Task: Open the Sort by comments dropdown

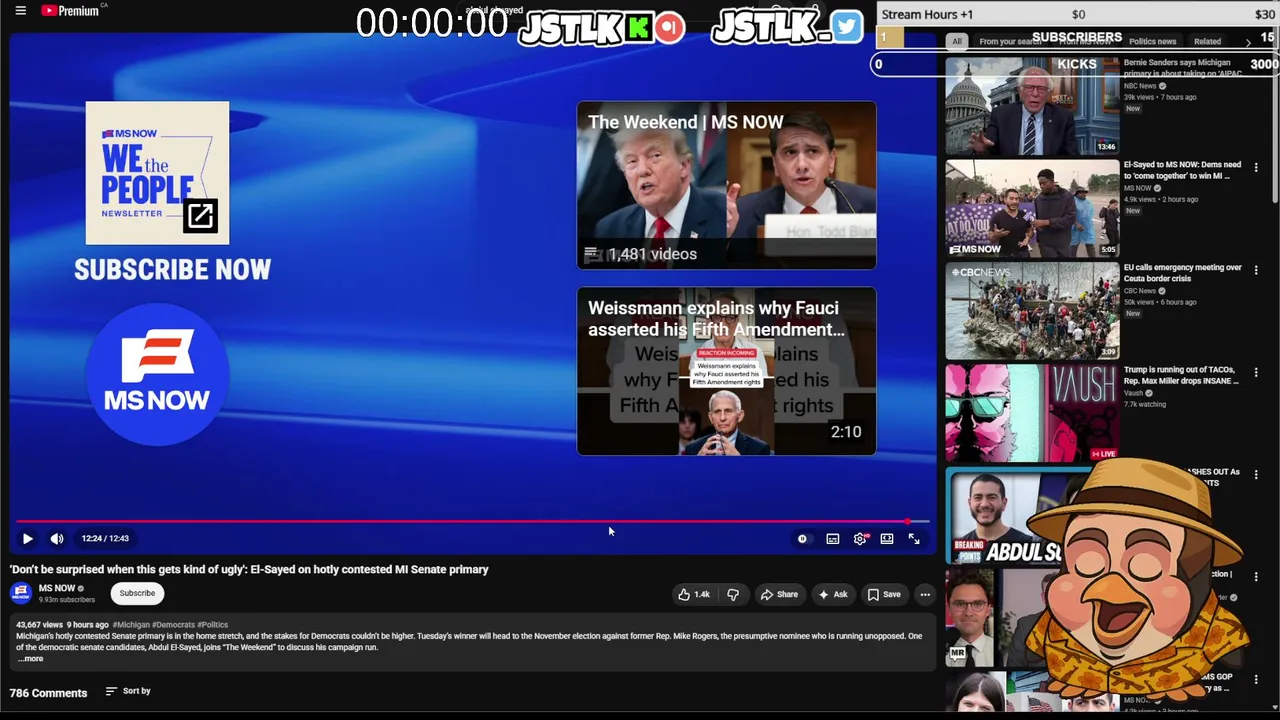Action: coord(128,691)
